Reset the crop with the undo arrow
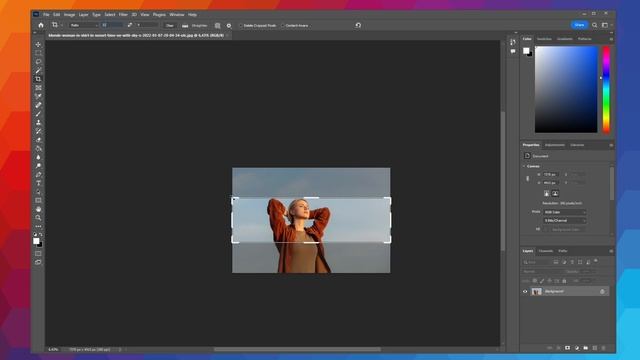This screenshot has width=640, height=360. pos(358,25)
